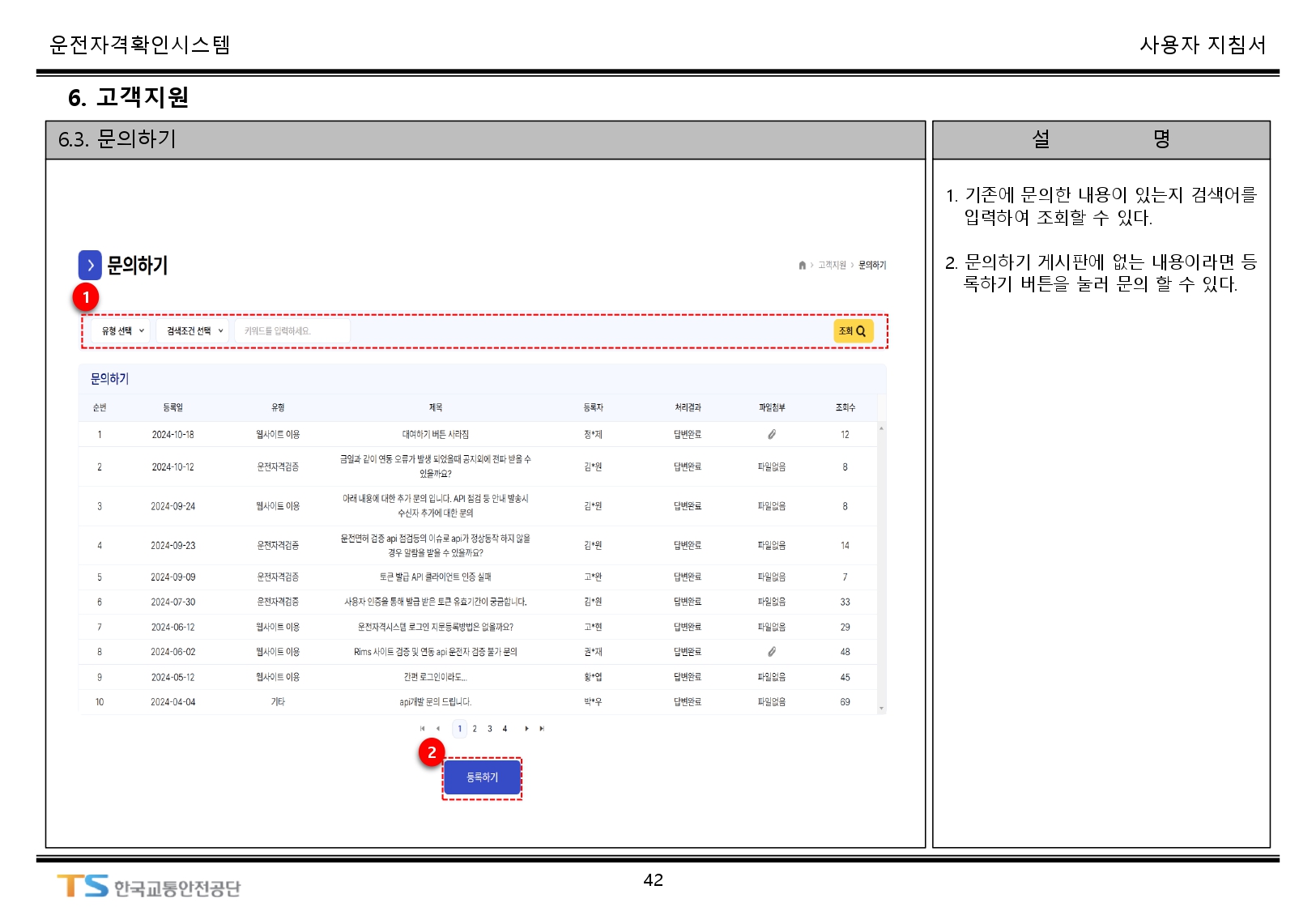Go to the previous page arrow in pagination
Viewport: 1316px width, 911px height.
438,729
